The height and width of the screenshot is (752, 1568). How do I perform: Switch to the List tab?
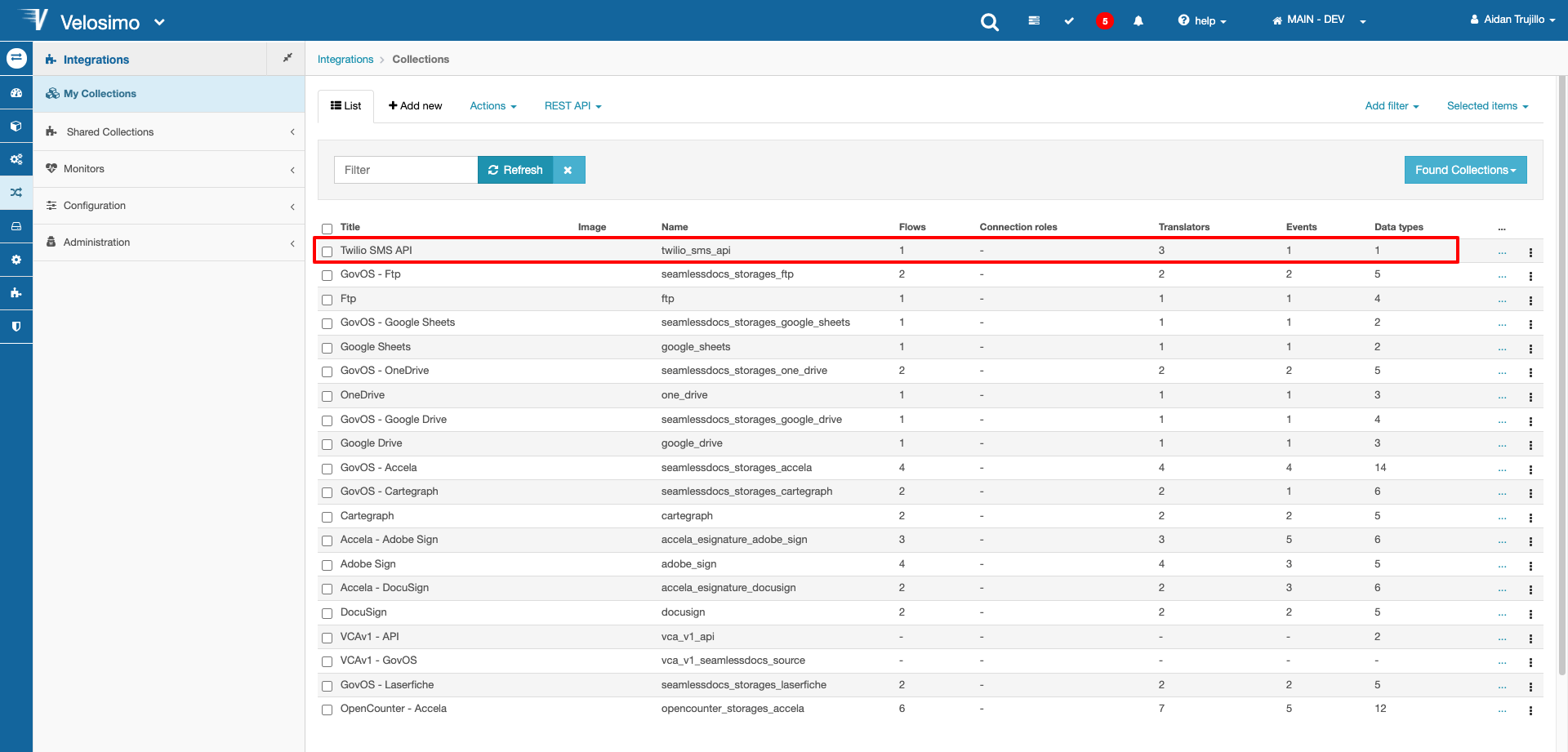(345, 106)
